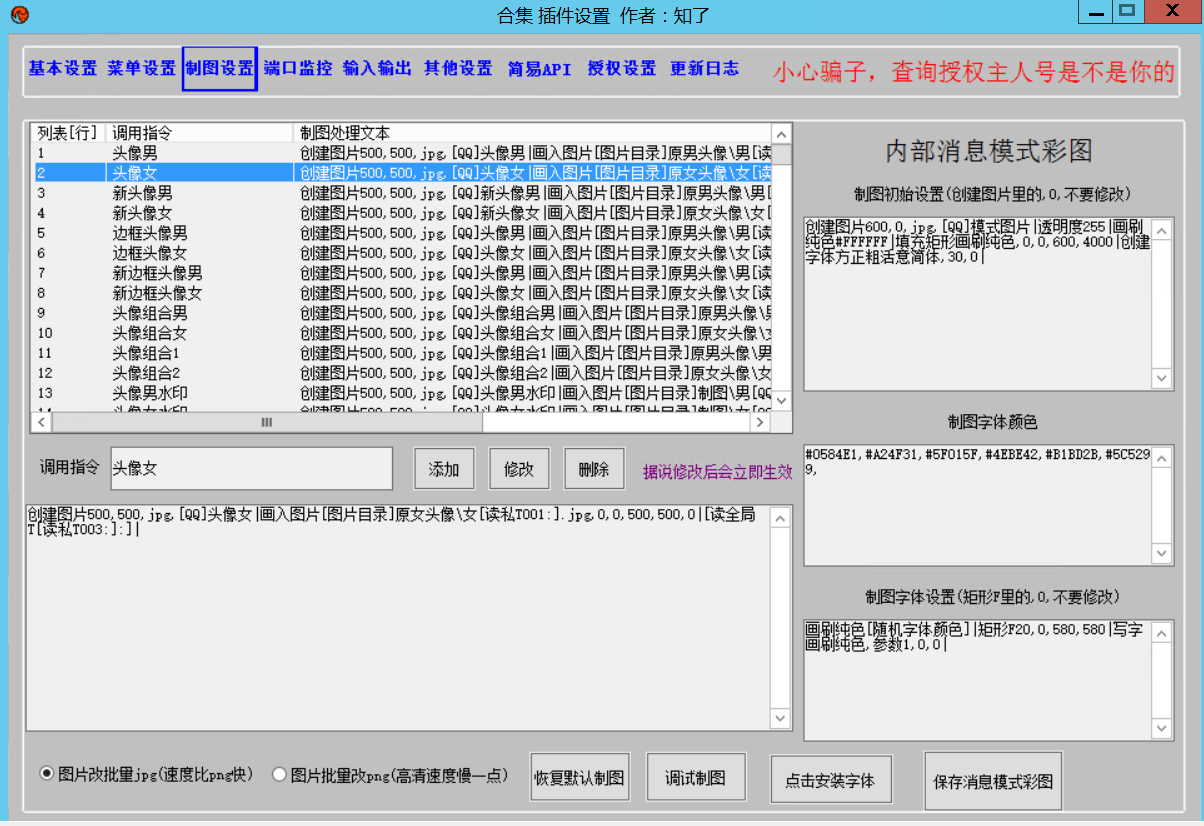1204x826 pixels.
Task: Open the 其他设置 tab
Action: point(458,69)
